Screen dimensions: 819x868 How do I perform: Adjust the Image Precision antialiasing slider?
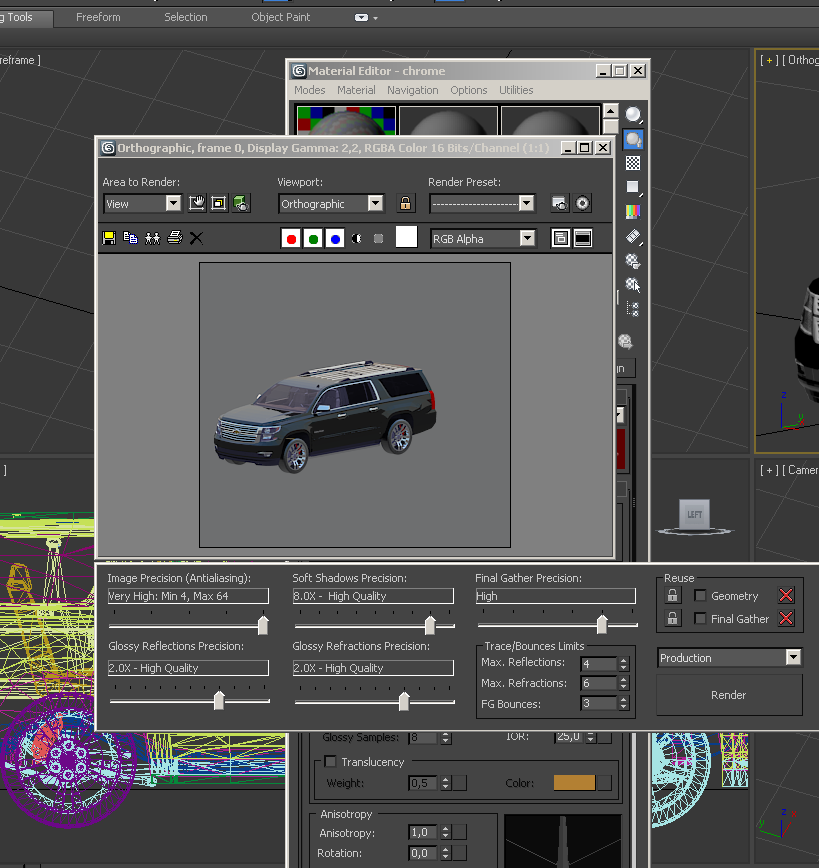[x=263, y=626]
